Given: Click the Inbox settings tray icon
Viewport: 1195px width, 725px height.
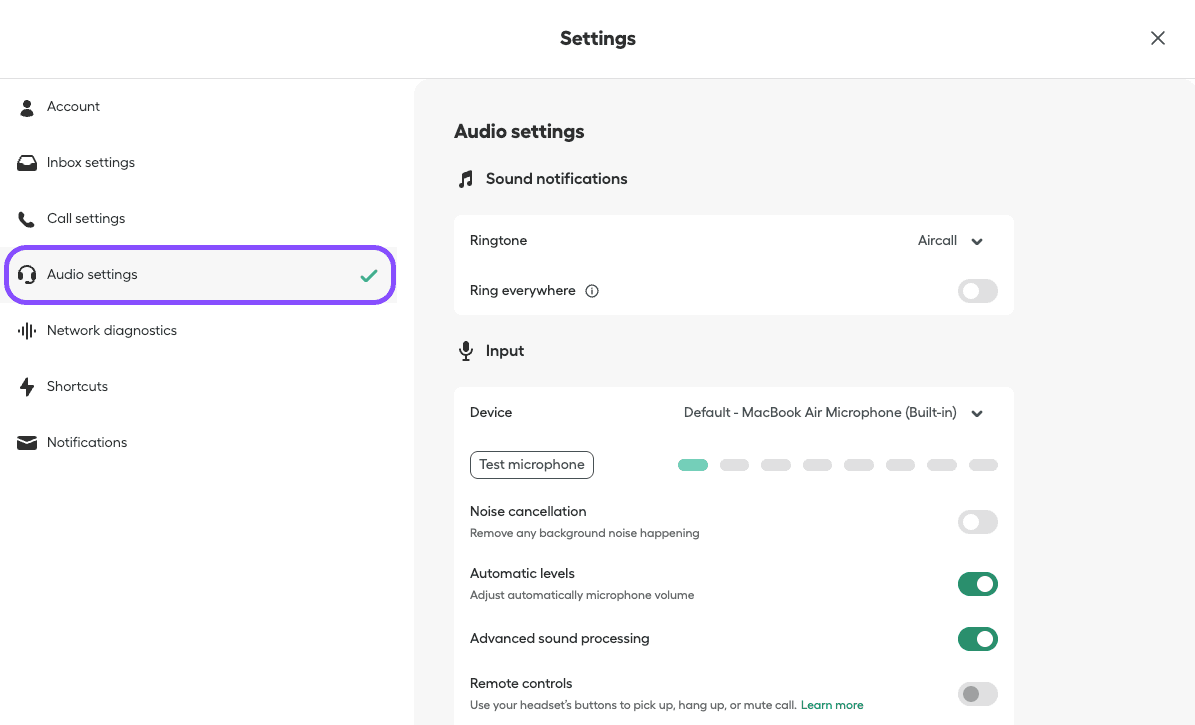Looking at the screenshot, I should coord(27,163).
